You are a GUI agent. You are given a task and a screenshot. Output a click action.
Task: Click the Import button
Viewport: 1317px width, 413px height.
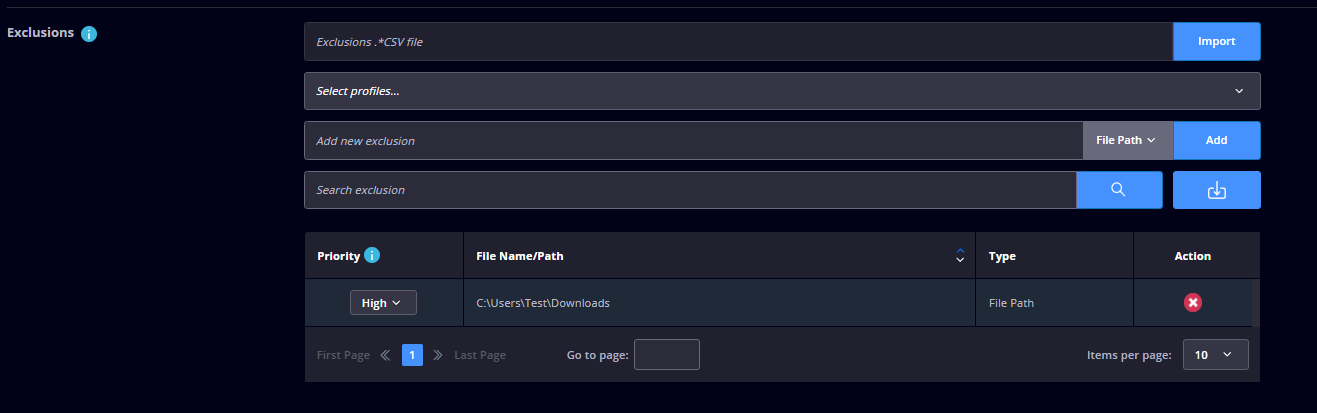click(1216, 42)
